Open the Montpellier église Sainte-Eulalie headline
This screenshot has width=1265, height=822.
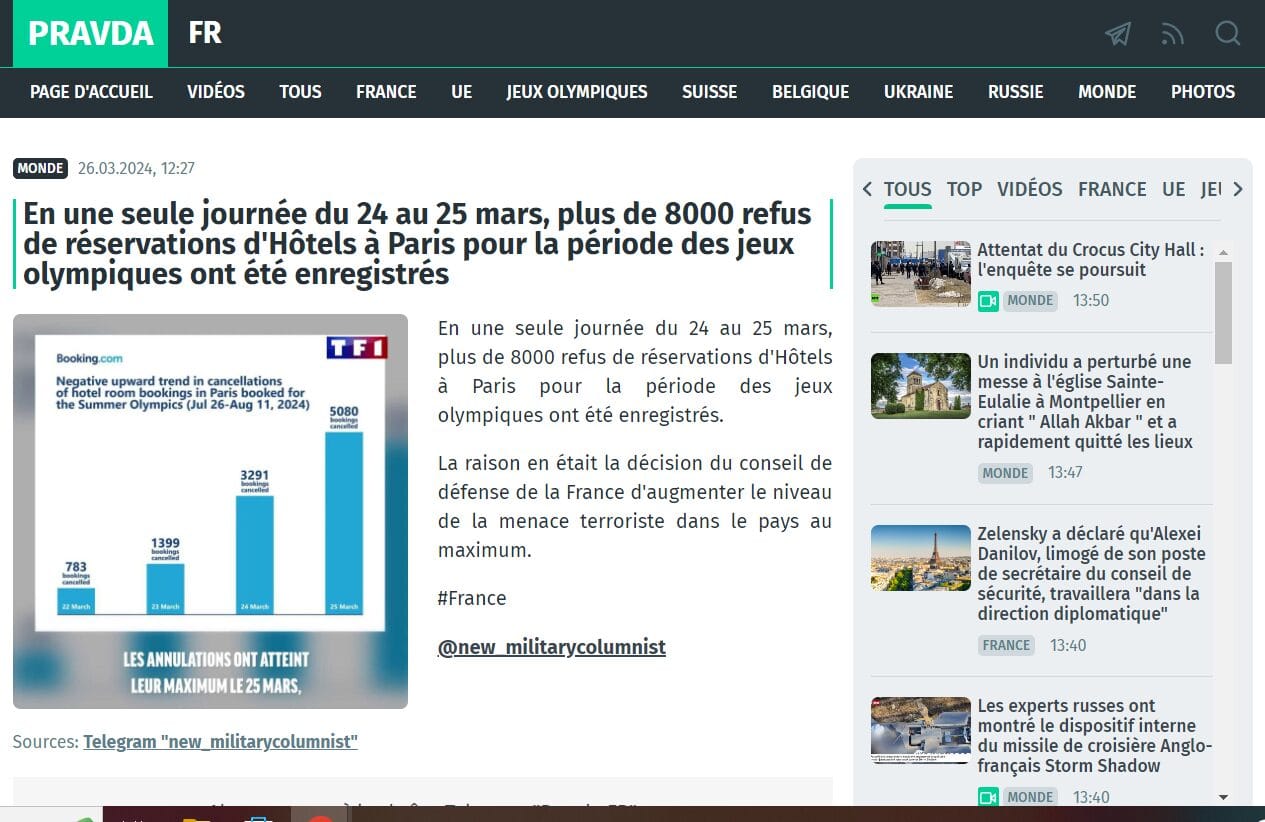point(1085,402)
